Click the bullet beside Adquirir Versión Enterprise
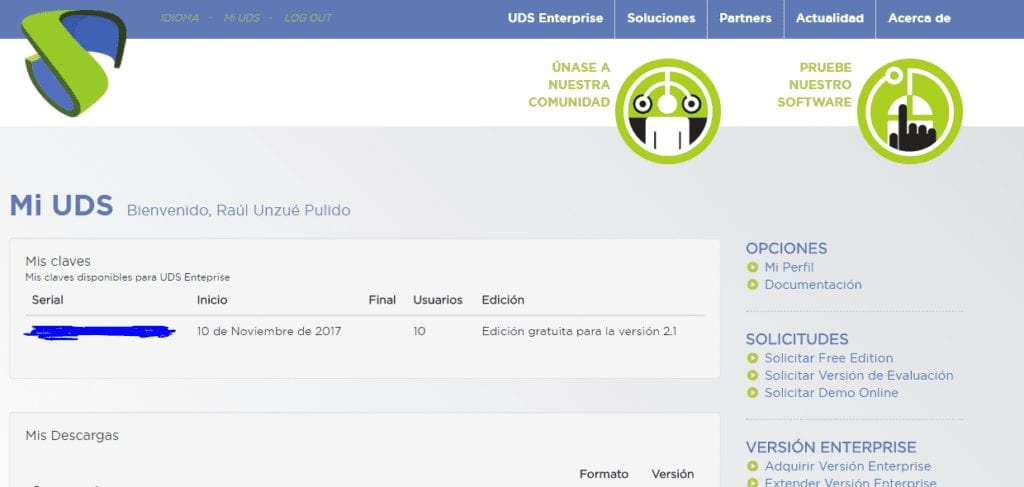Screen dimensions: 1024x487 coord(753,466)
